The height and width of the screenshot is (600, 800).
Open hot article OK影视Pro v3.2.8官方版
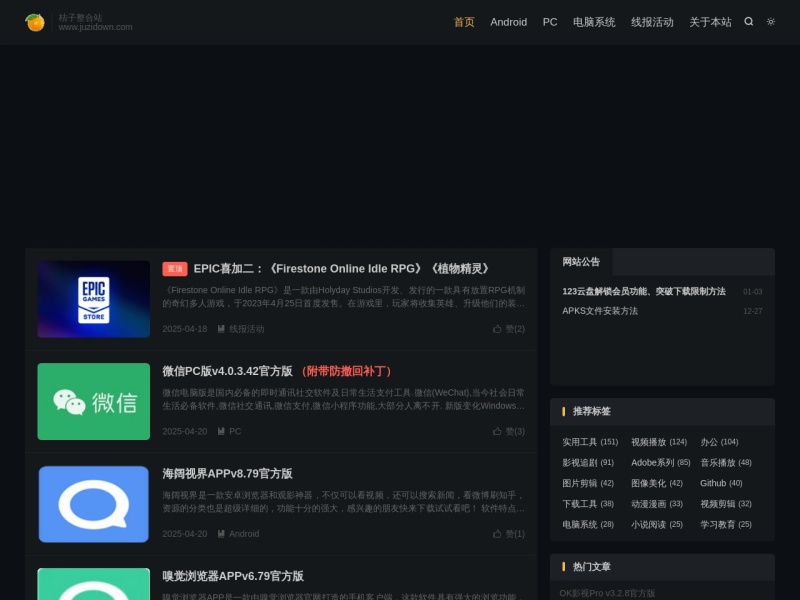pyautogui.click(x=607, y=593)
